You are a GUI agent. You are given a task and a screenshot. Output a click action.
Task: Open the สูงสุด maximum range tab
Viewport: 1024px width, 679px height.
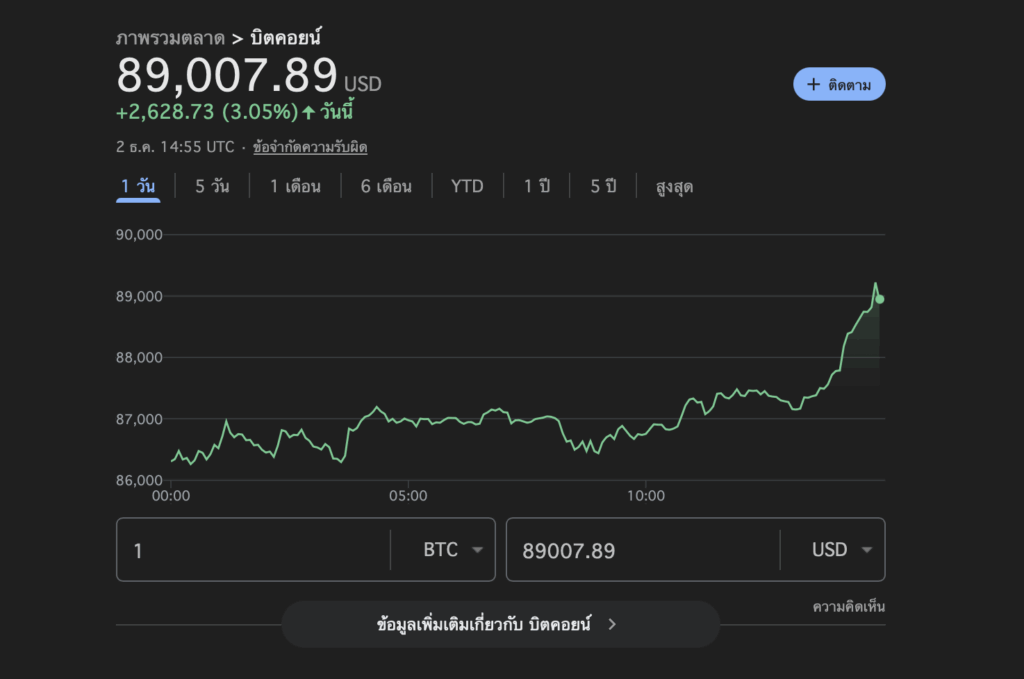(674, 187)
